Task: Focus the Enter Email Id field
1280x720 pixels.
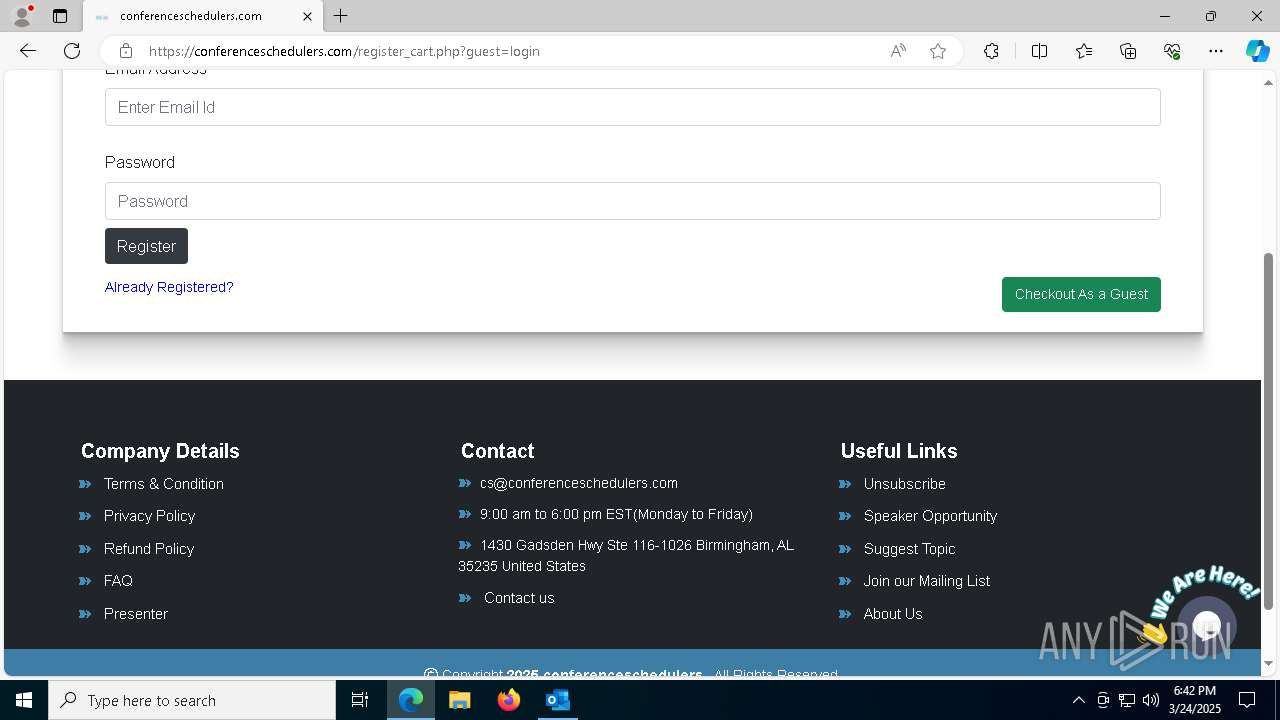Action: [632, 107]
